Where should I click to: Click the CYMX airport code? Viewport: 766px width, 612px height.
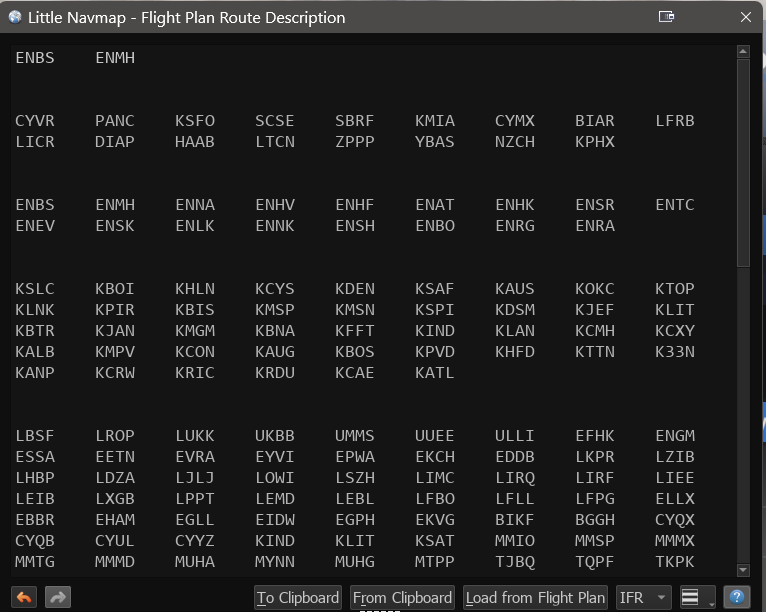(515, 121)
